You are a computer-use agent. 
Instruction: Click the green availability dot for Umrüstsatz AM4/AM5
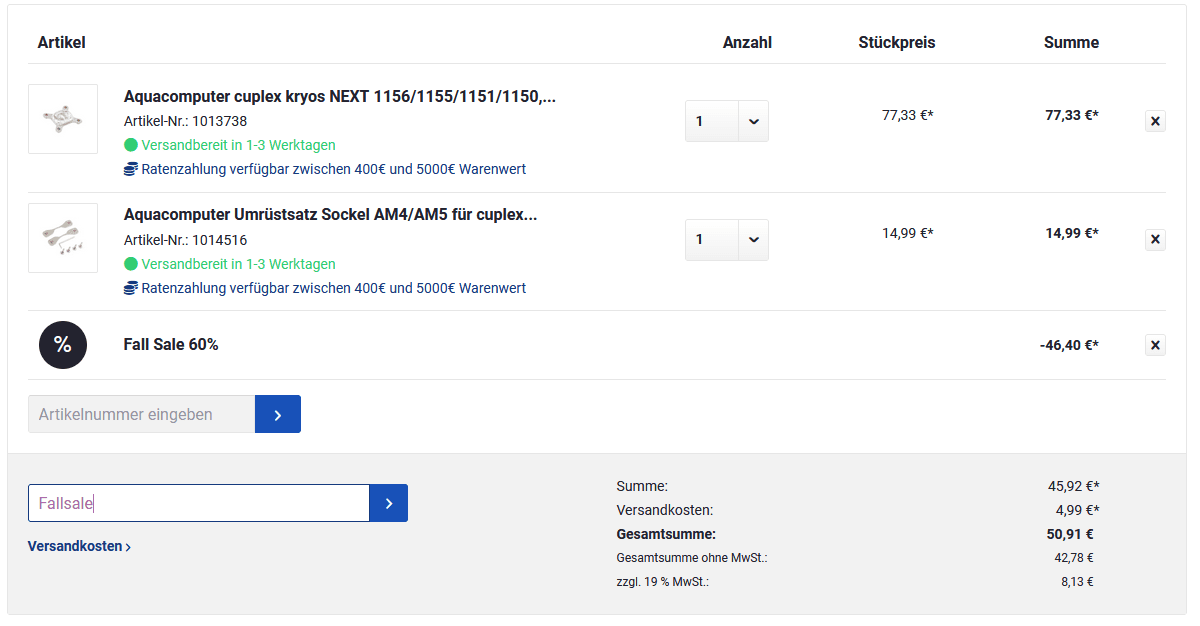pos(130,264)
